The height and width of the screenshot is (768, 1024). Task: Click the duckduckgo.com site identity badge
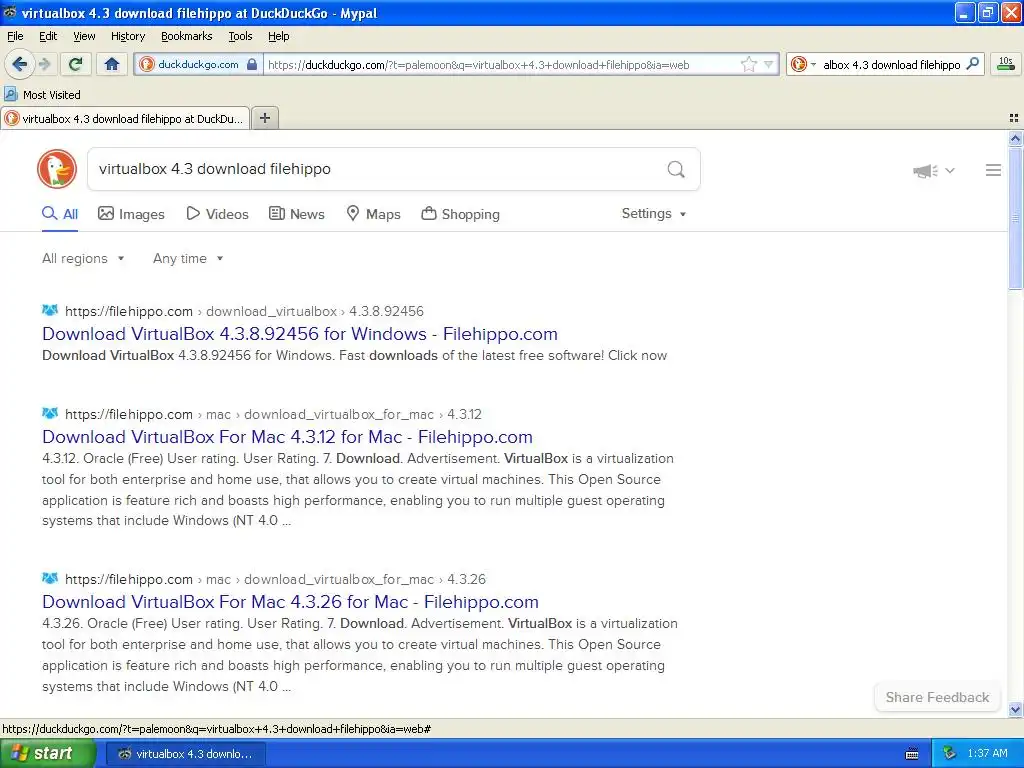tap(199, 64)
